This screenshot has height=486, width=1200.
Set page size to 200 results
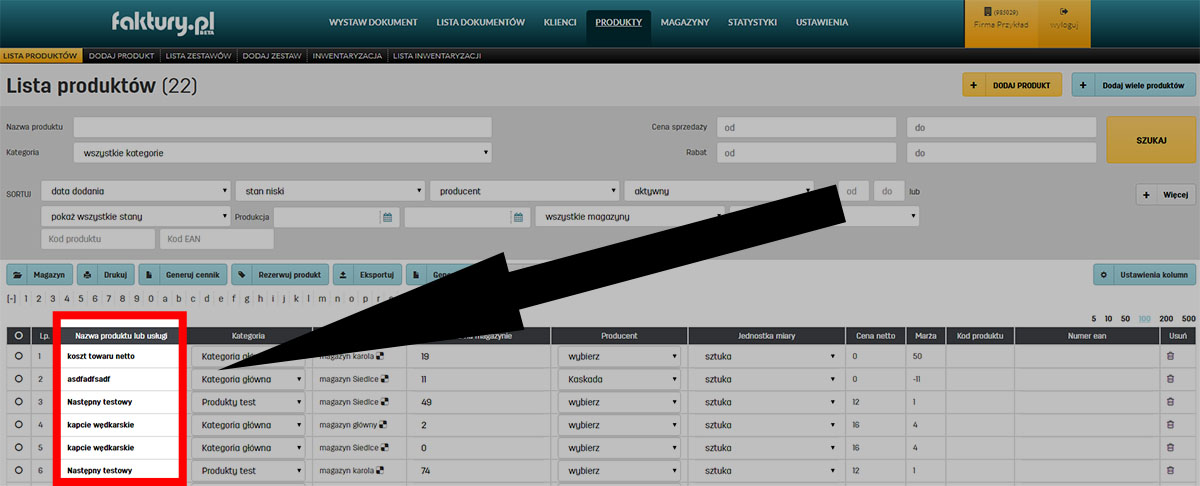pyautogui.click(x=1162, y=318)
